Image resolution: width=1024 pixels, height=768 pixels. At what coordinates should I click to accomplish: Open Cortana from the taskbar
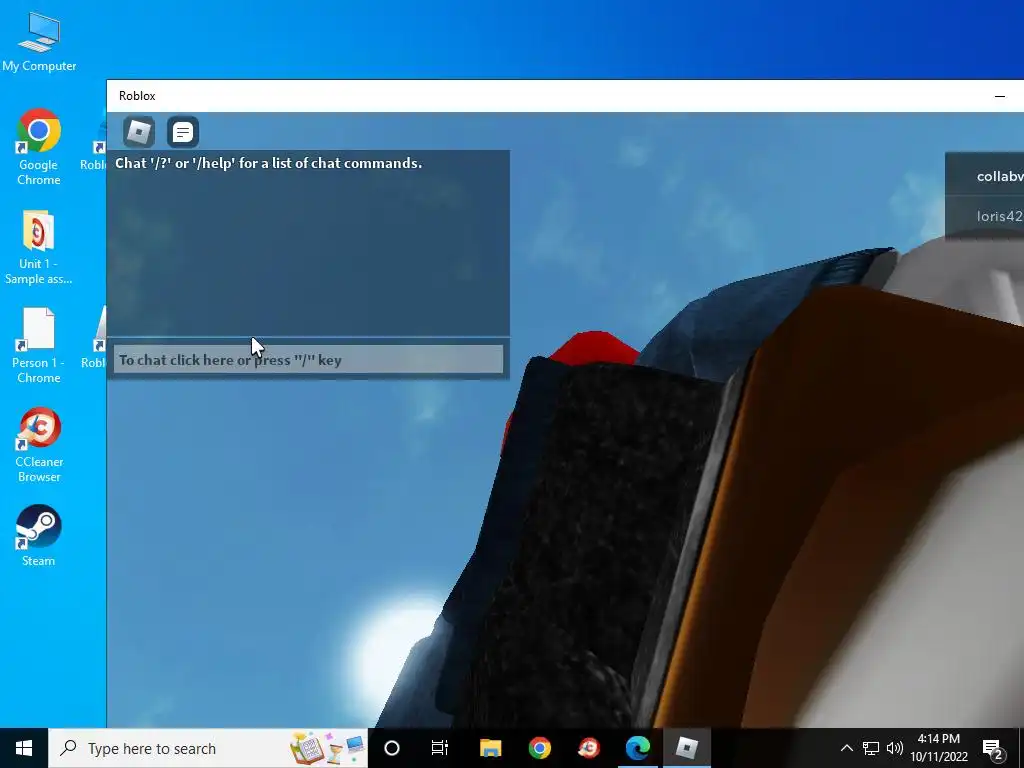click(392, 748)
